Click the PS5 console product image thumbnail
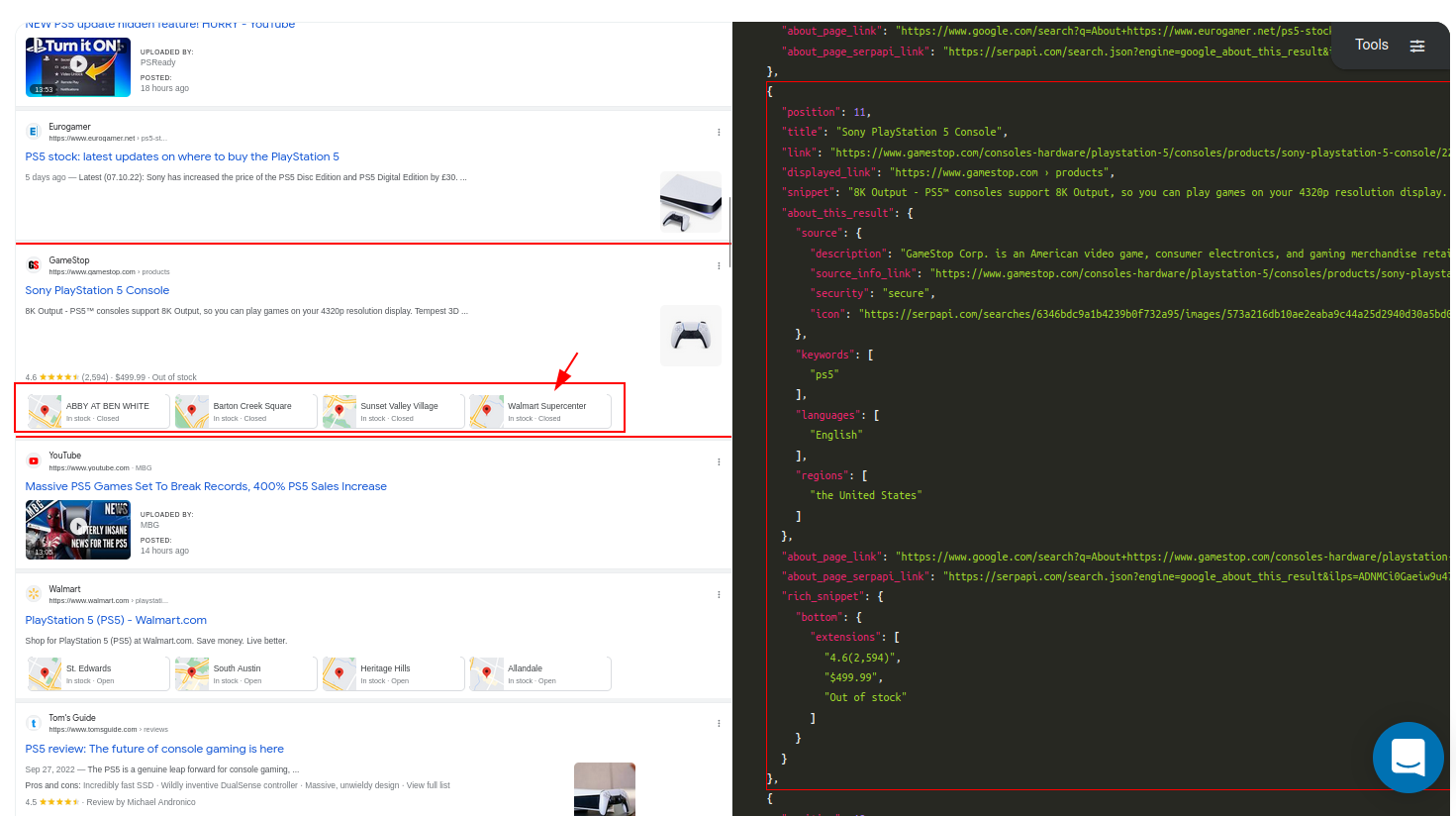1456x816 pixels. coord(690,335)
